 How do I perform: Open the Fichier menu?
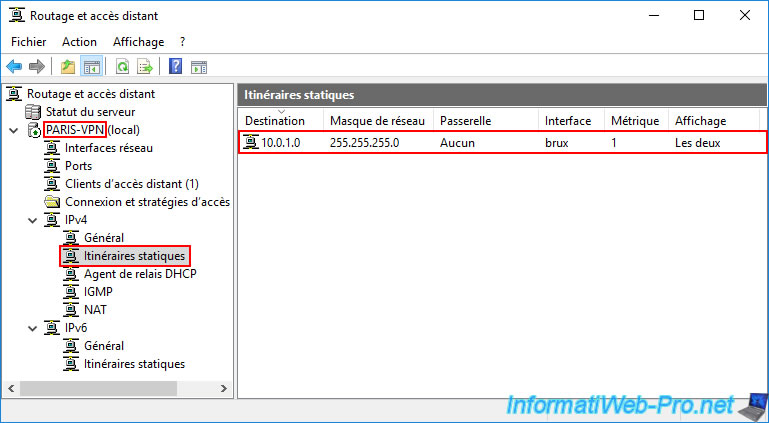(x=29, y=42)
